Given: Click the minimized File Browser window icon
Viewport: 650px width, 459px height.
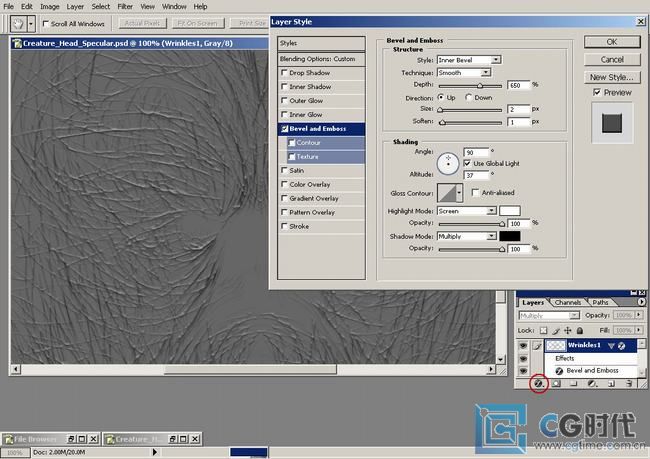Looking at the screenshot, I should coord(8,439).
